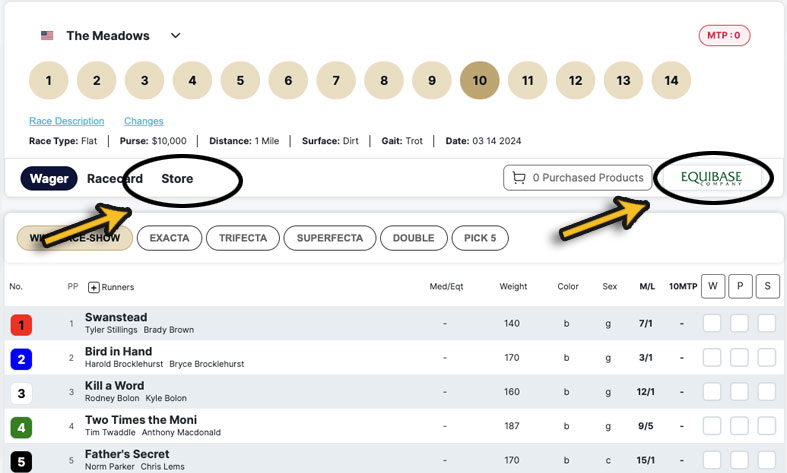The image size is (787, 473).
Task: Click the Two Times the Moni runner name
Action: point(140,420)
